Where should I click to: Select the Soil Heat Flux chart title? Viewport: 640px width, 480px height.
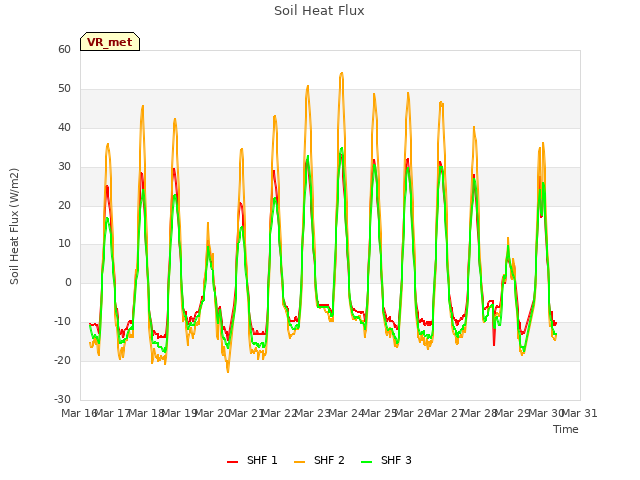[319, 11]
